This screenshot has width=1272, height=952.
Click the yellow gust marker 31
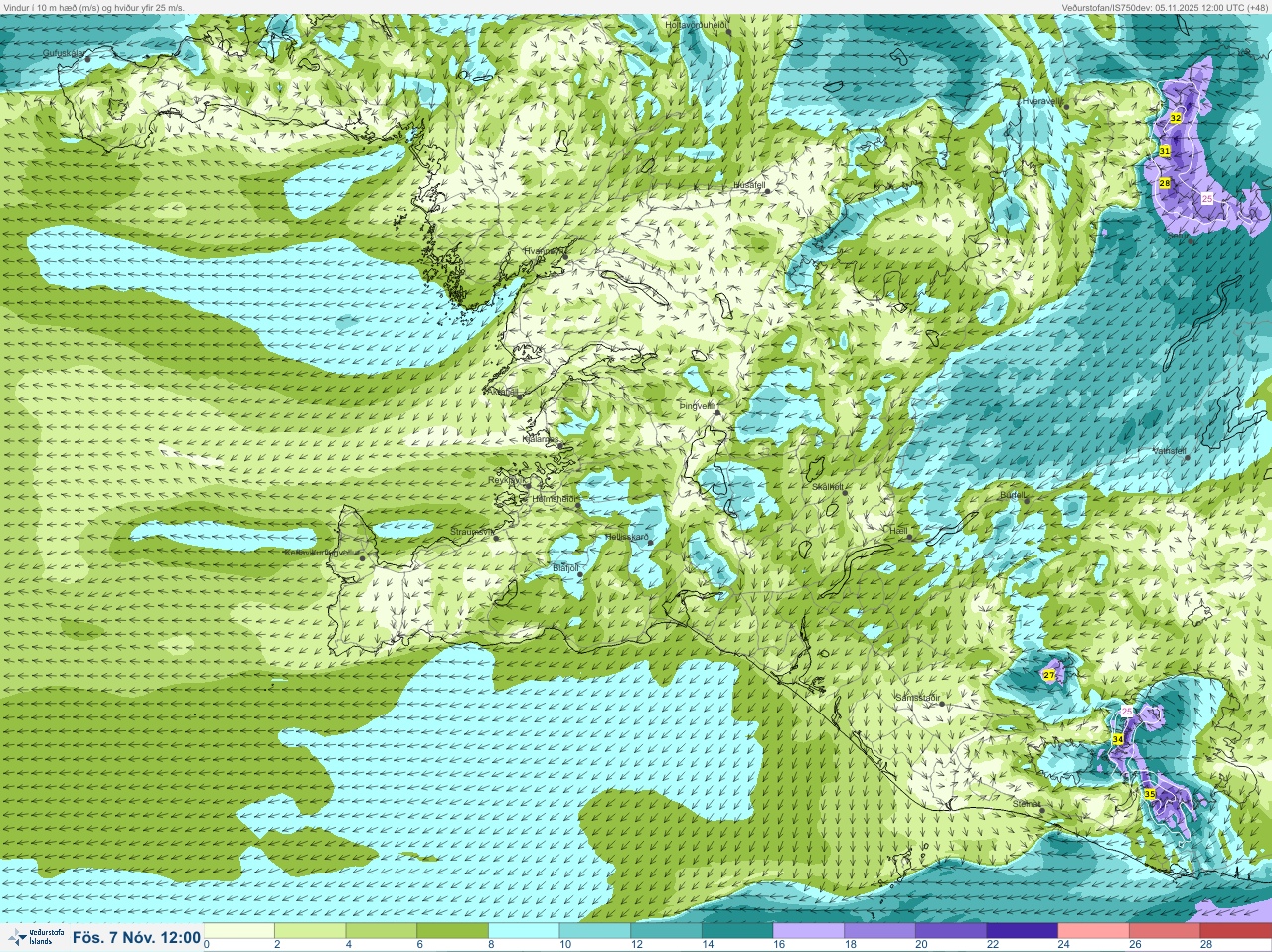coord(1165,151)
